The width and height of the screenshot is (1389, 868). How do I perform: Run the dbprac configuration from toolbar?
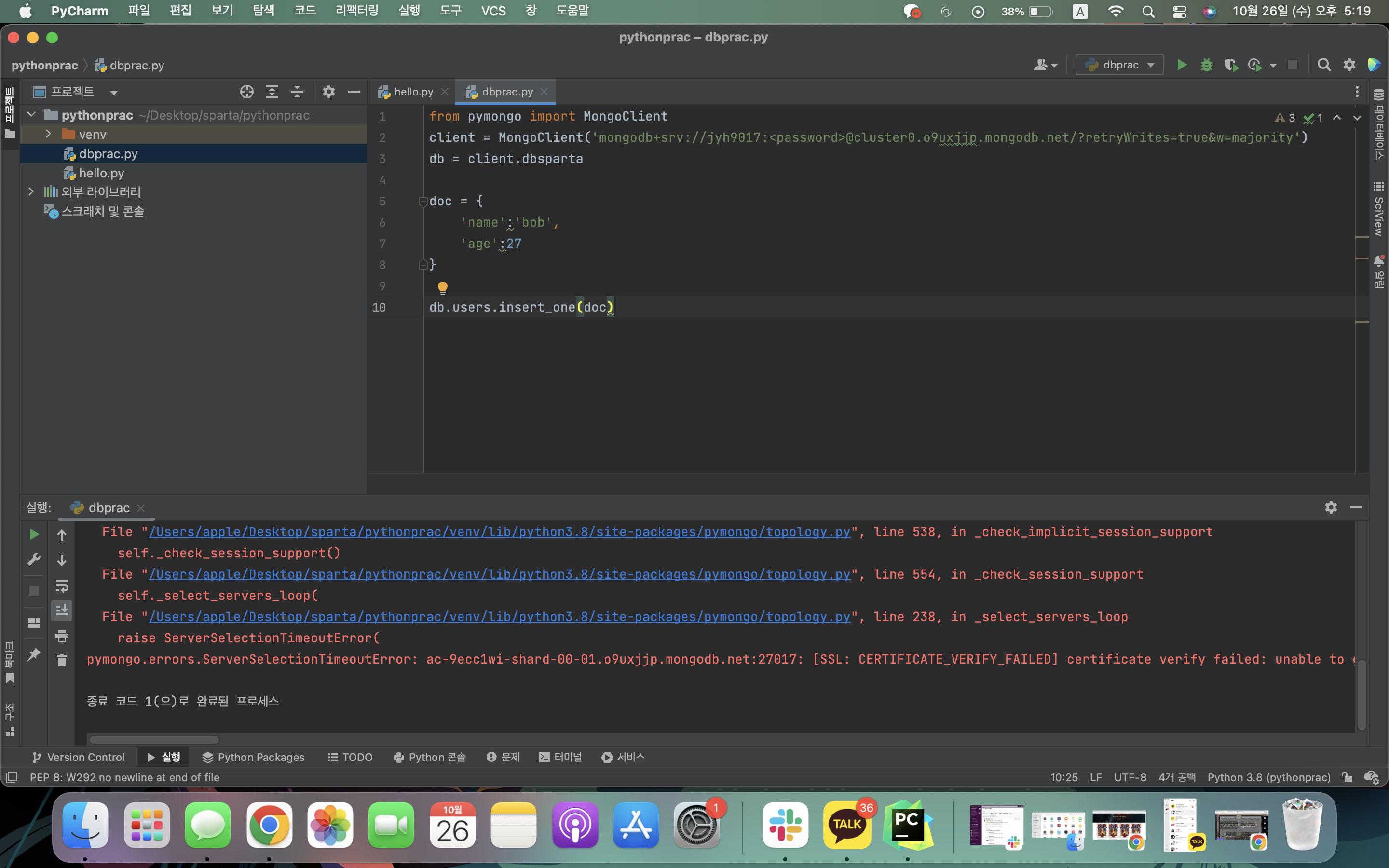coord(1181,65)
